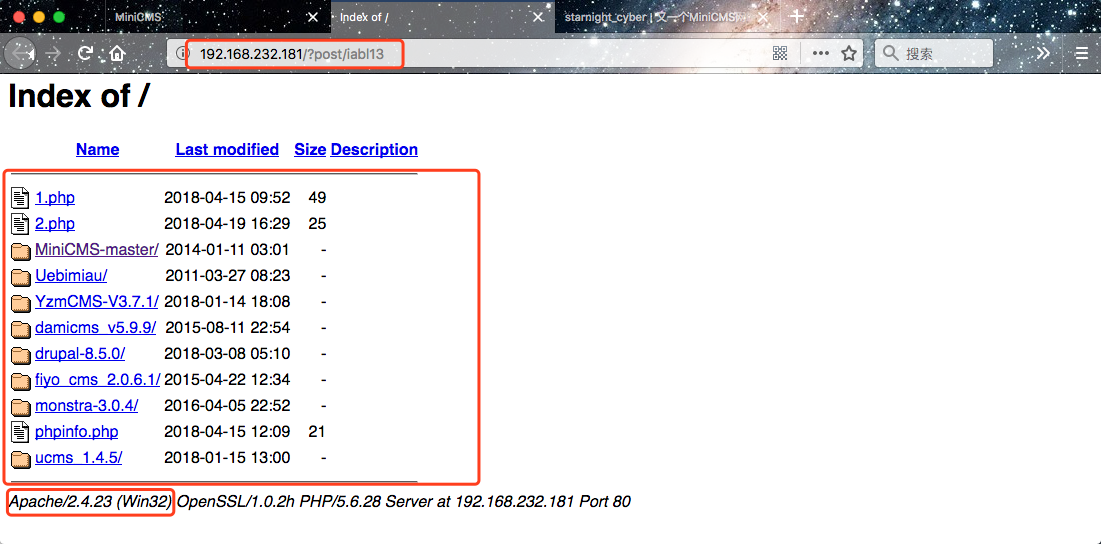Click the folder icon beside monstra-3.0.4/
This screenshot has height=544, width=1101.
tap(21, 406)
